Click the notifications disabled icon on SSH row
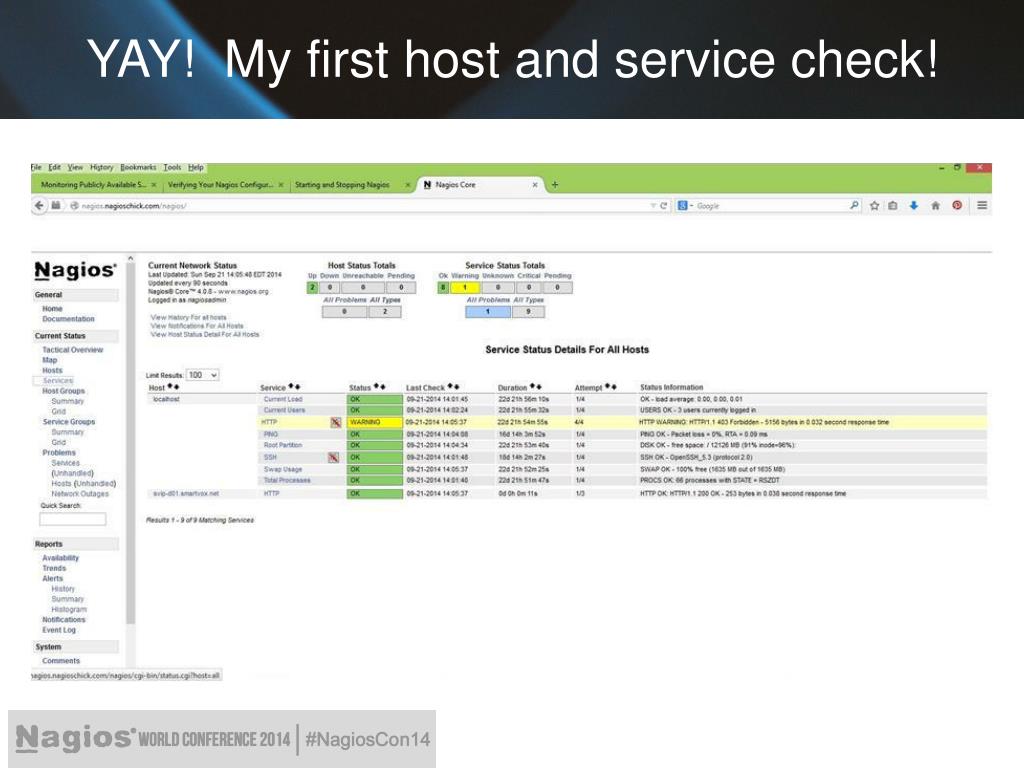Image resolution: width=1024 pixels, height=768 pixels. coord(333,457)
